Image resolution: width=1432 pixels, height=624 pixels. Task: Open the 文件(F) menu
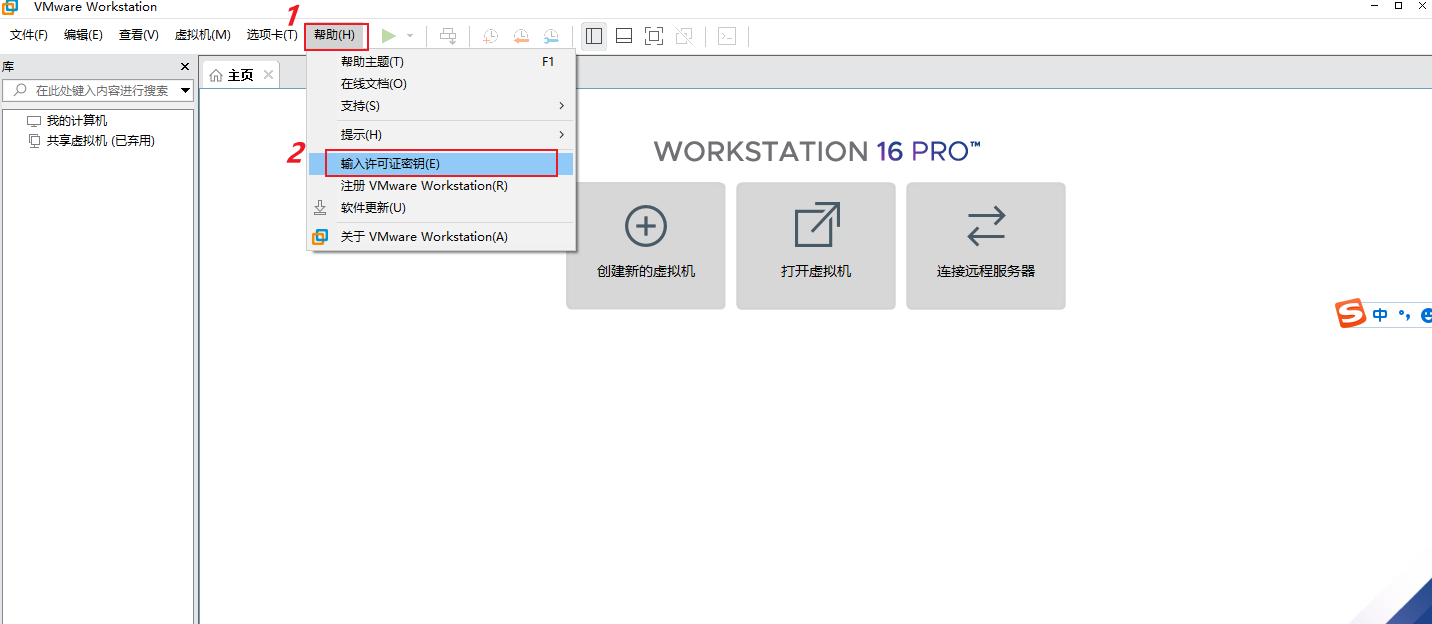pos(29,35)
